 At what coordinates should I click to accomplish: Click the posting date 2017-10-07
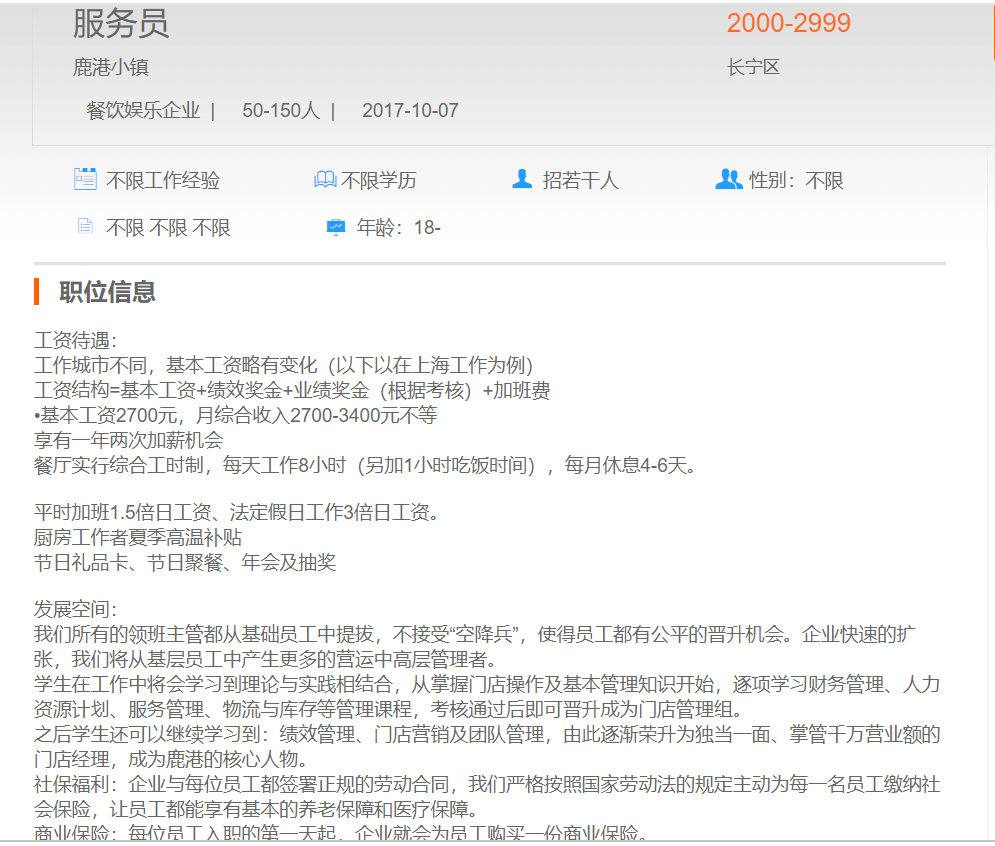[x=410, y=111]
